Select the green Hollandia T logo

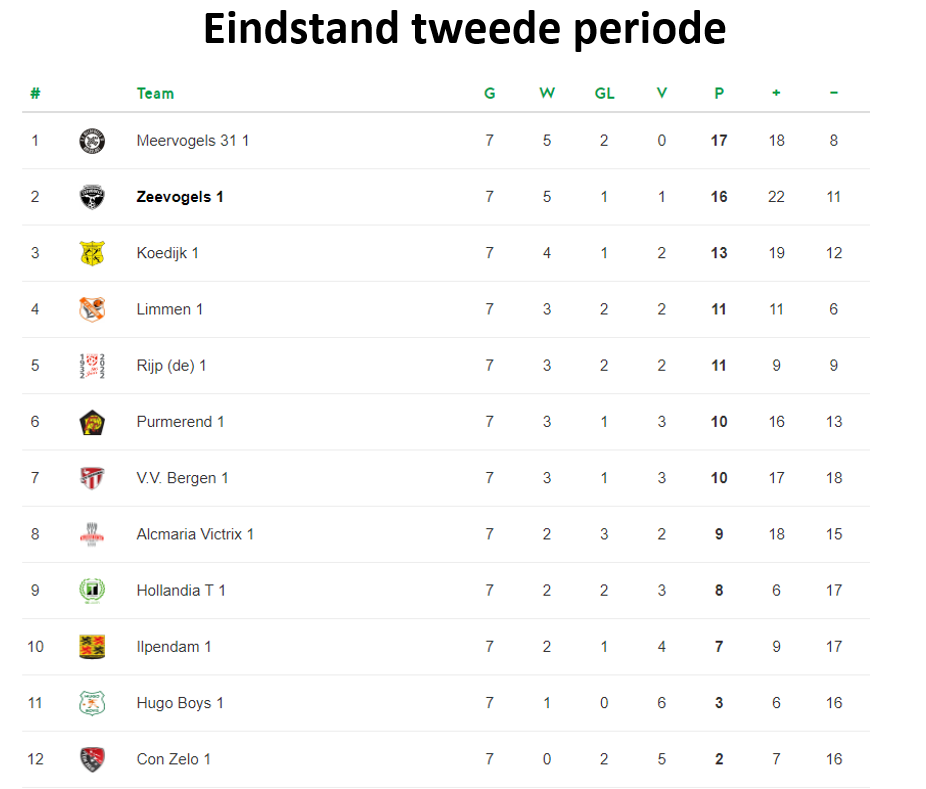coord(92,591)
